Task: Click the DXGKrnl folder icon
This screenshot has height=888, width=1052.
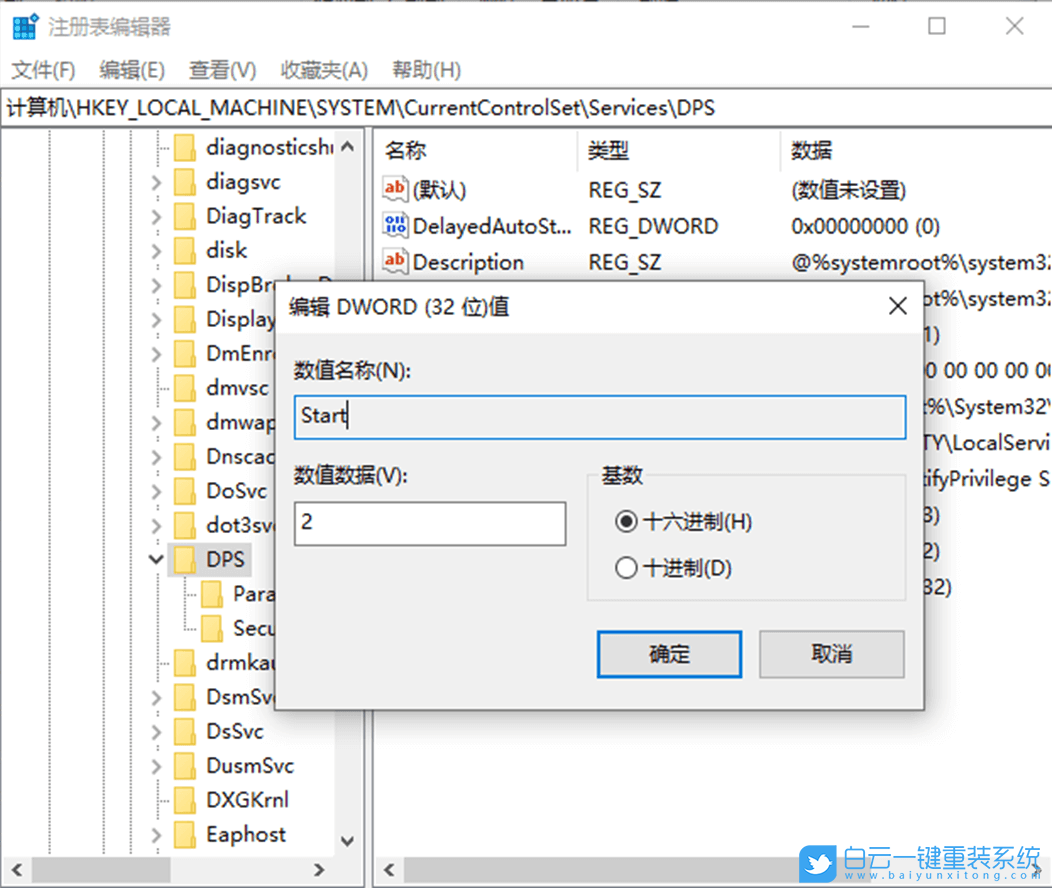Action: (x=187, y=799)
